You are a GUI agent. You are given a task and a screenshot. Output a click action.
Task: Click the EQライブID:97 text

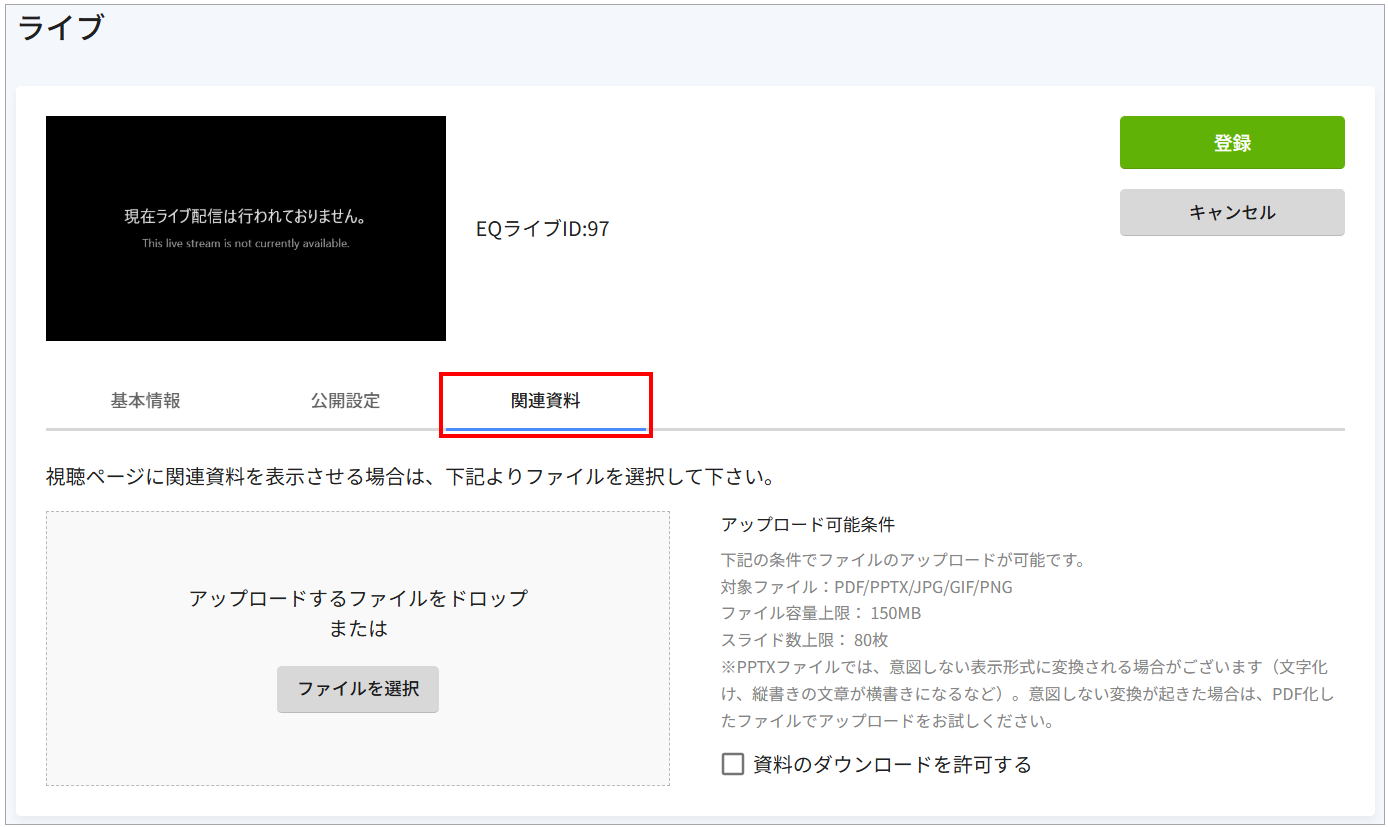coord(543,229)
